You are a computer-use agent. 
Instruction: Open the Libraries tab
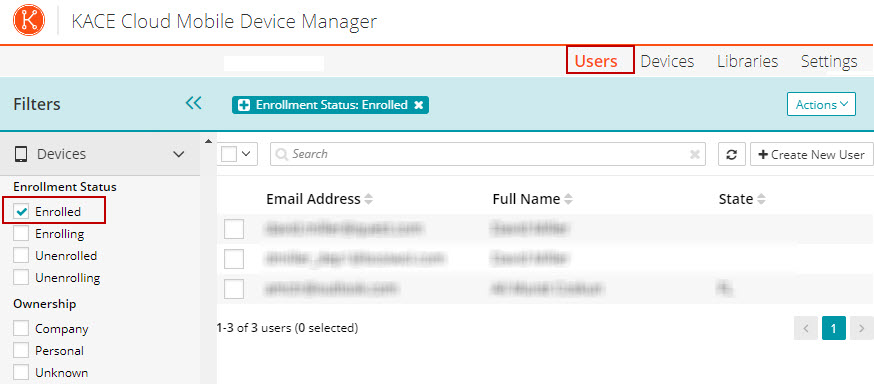click(x=747, y=61)
